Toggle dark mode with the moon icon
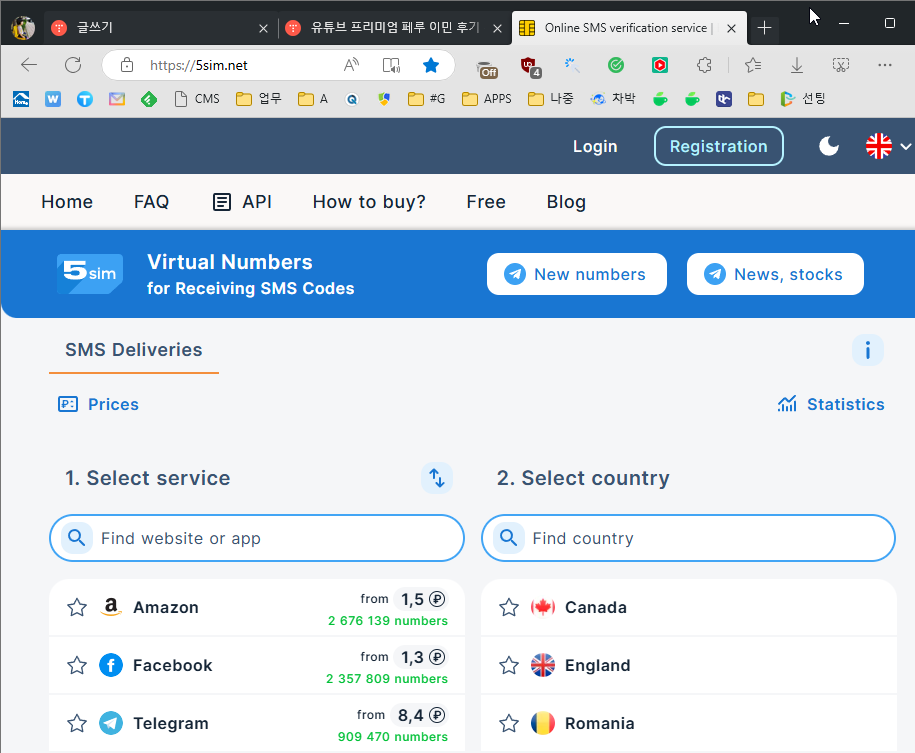 tap(829, 146)
